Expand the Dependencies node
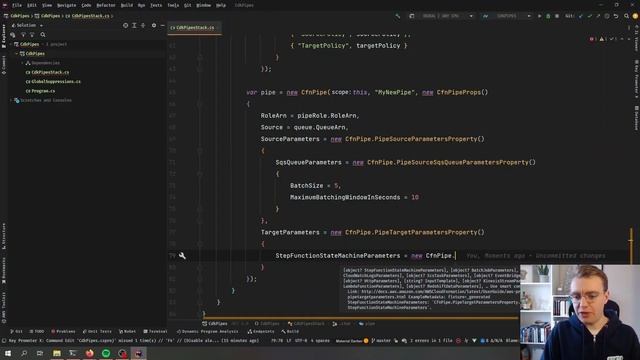The image size is (640, 360). [x=22, y=63]
